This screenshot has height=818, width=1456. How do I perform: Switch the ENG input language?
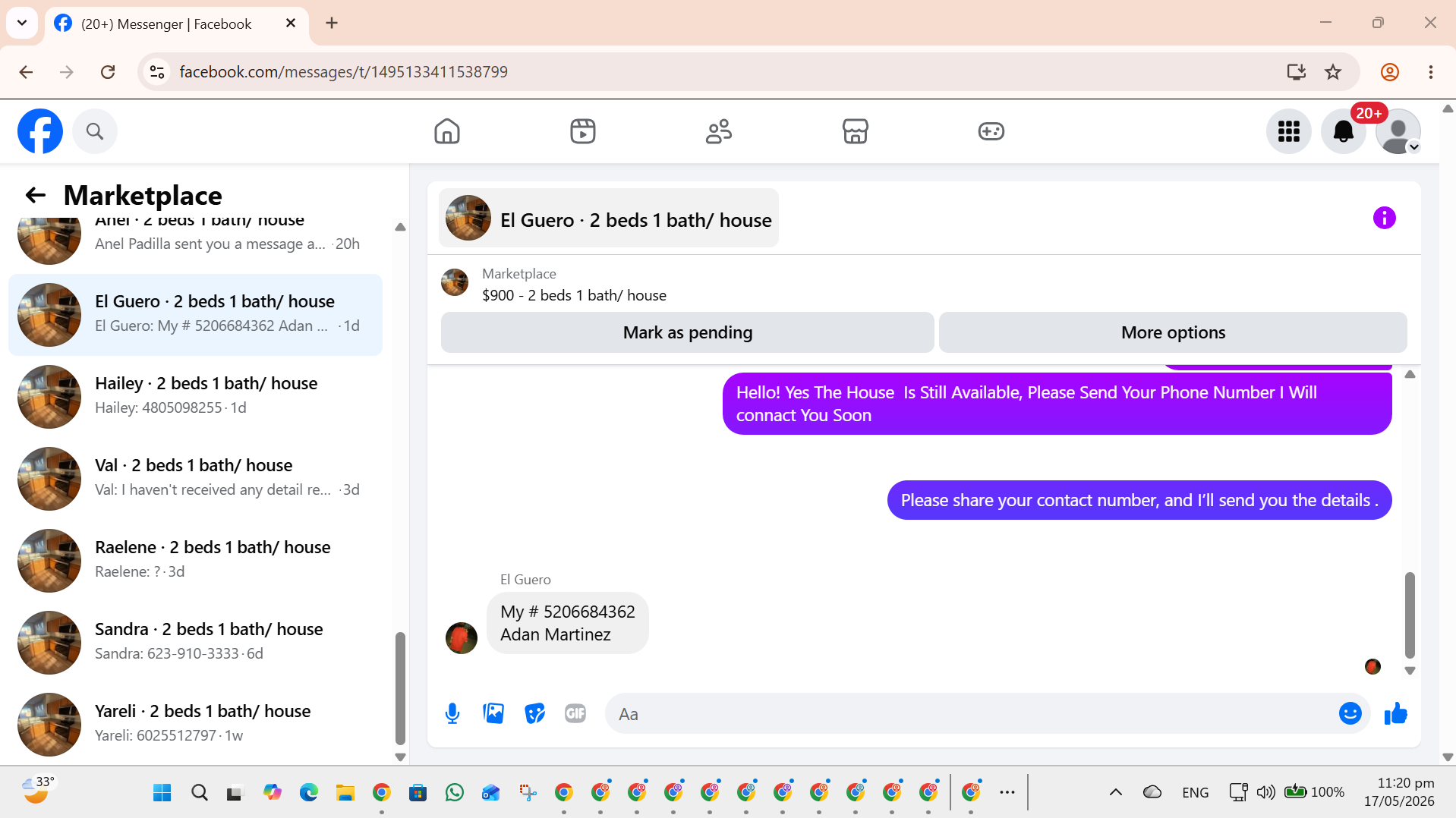point(1196,792)
